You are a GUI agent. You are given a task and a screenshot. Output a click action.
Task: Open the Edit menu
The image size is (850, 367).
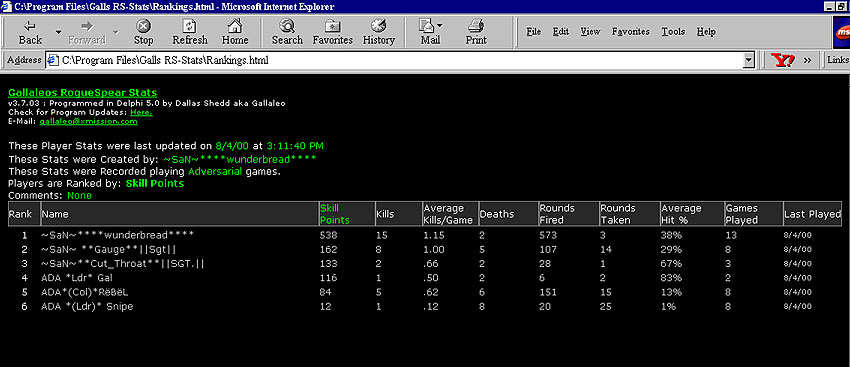point(561,32)
